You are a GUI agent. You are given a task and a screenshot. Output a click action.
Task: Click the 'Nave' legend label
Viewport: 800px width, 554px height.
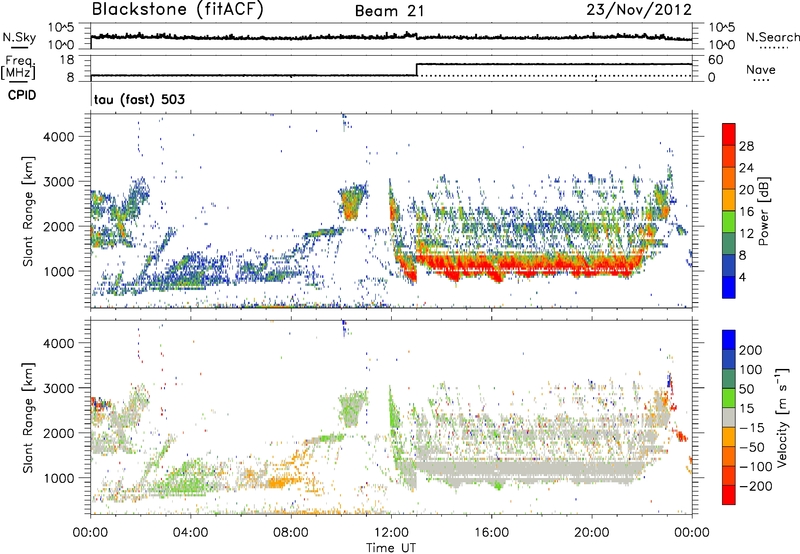pos(761,69)
